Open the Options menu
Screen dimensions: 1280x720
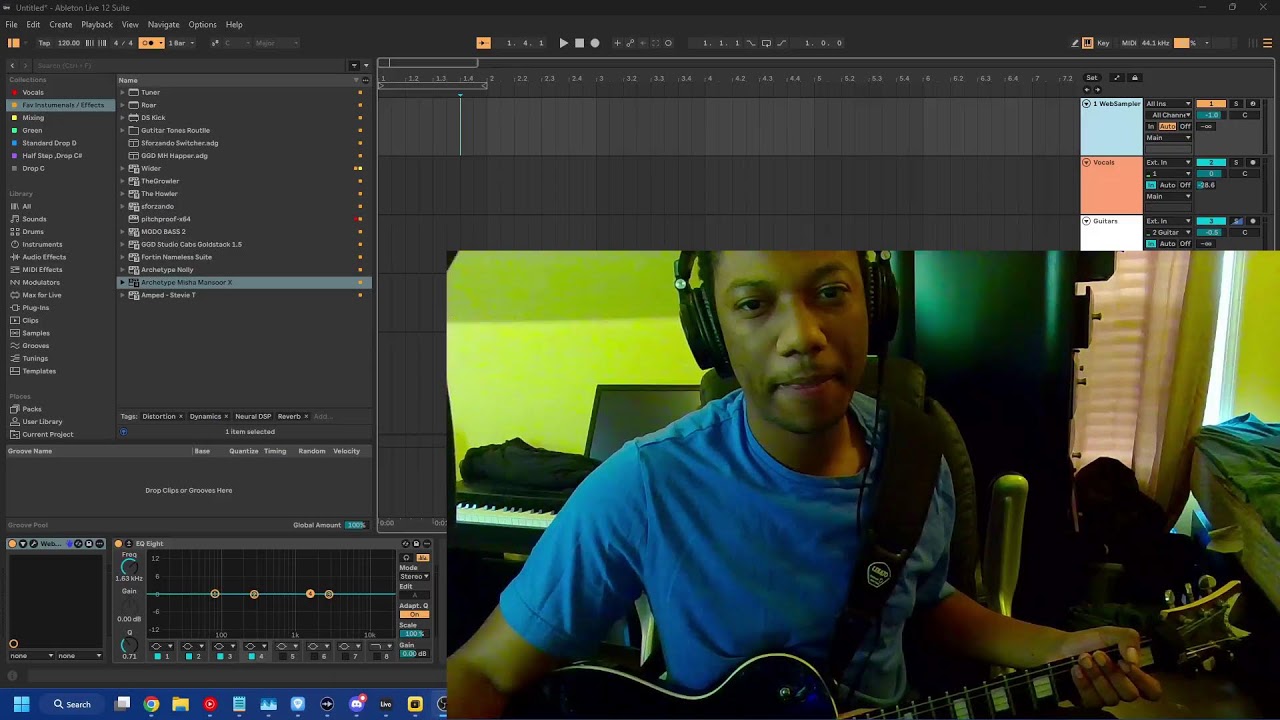click(x=202, y=24)
